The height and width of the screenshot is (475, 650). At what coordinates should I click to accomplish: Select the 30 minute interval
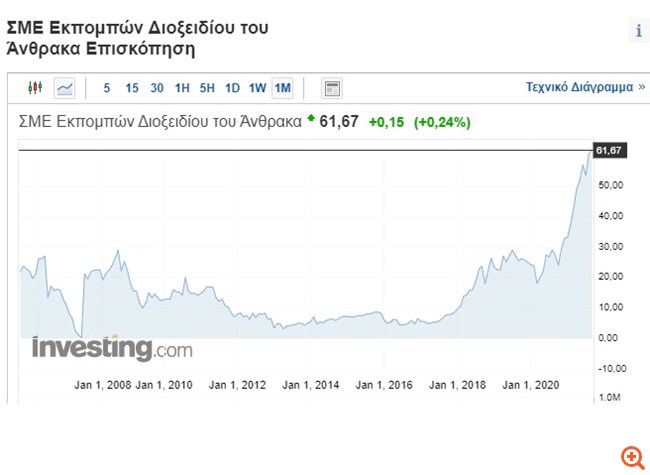[x=157, y=88]
